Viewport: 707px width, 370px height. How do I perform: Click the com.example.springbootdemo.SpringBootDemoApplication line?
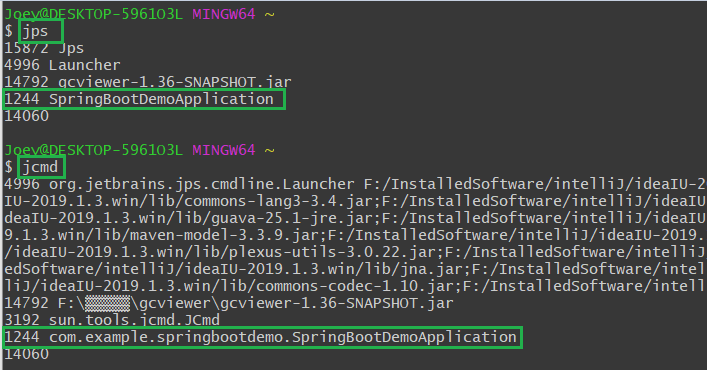click(262, 337)
